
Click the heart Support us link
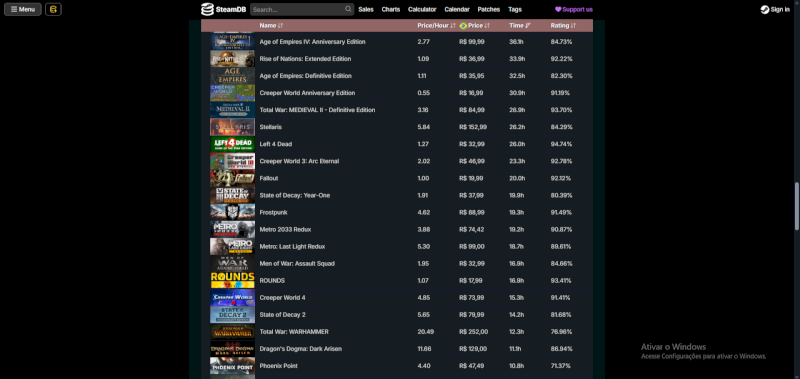tap(574, 9)
